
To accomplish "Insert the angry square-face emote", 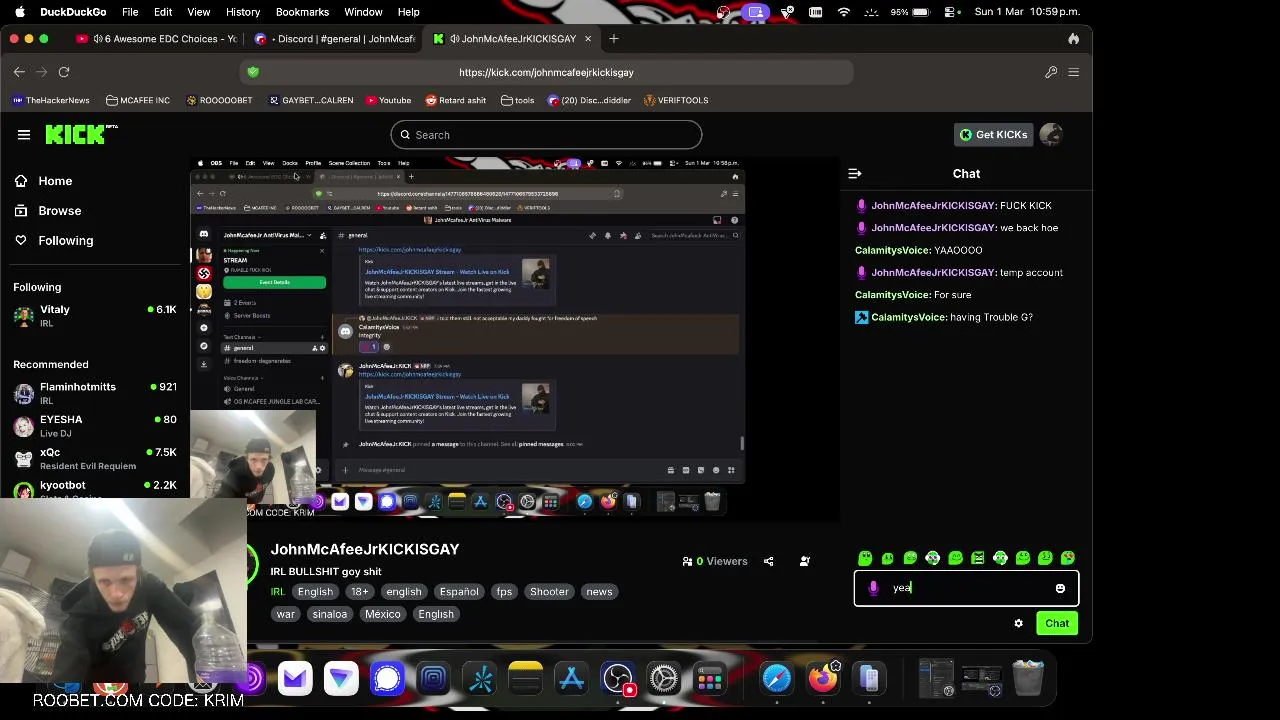I will (978, 558).
